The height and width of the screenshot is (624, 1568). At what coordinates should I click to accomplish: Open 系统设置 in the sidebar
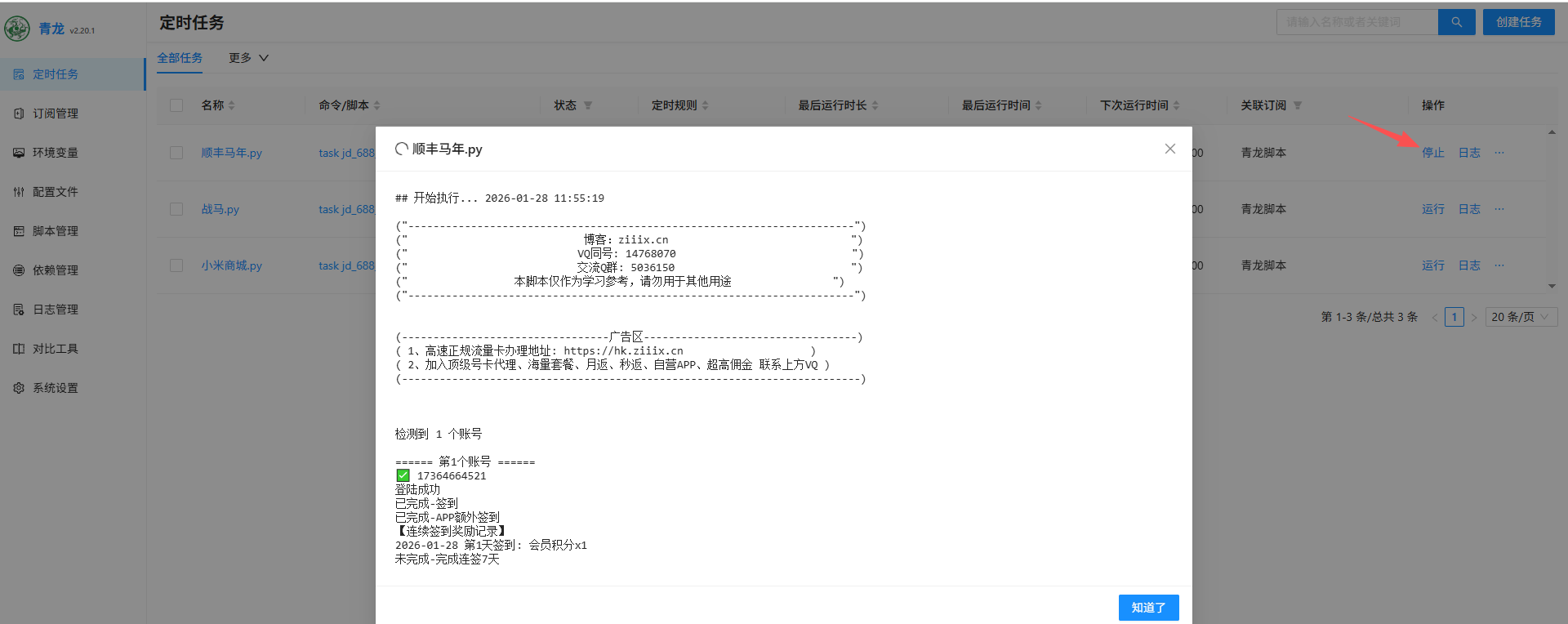tap(55, 388)
